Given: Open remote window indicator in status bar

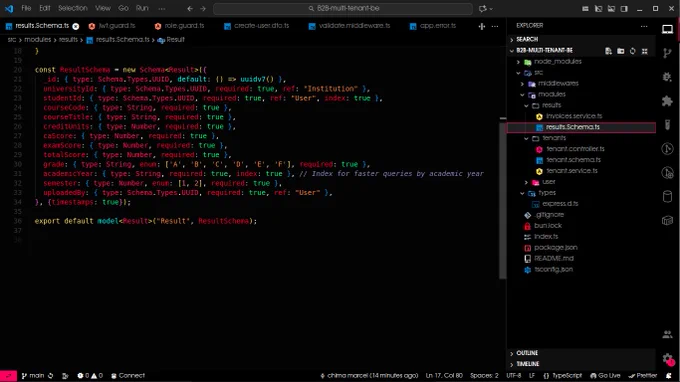Looking at the screenshot, I should [8, 375].
